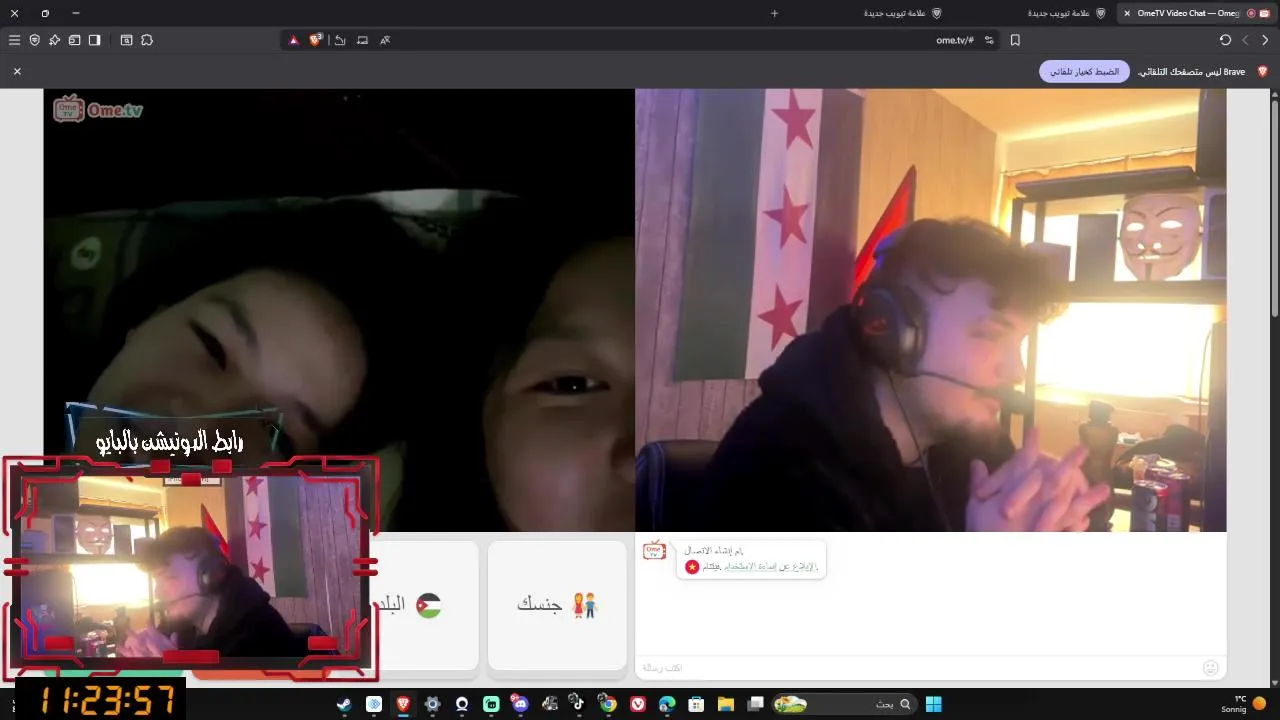This screenshot has height=720, width=1280.
Task: Open Brave browser icon in taskbar
Action: click(403, 704)
